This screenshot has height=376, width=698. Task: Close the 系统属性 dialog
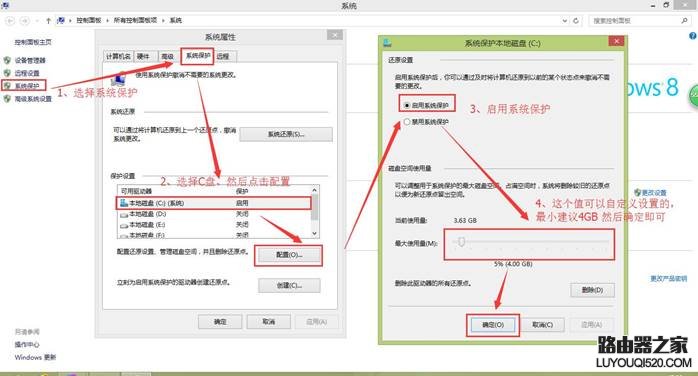pyautogui.click(x=335, y=35)
